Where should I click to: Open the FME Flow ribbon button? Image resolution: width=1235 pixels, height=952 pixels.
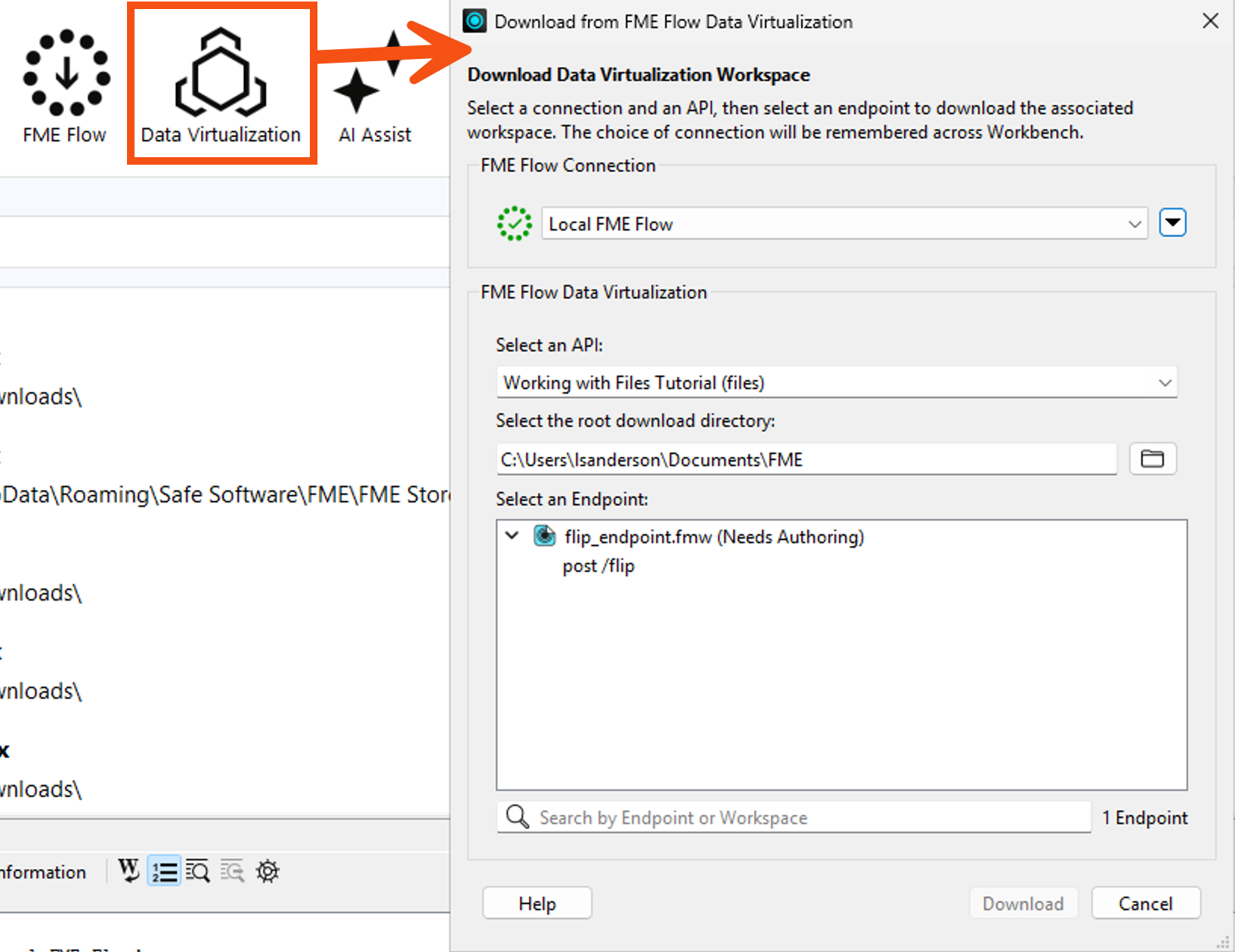(x=65, y=87)
